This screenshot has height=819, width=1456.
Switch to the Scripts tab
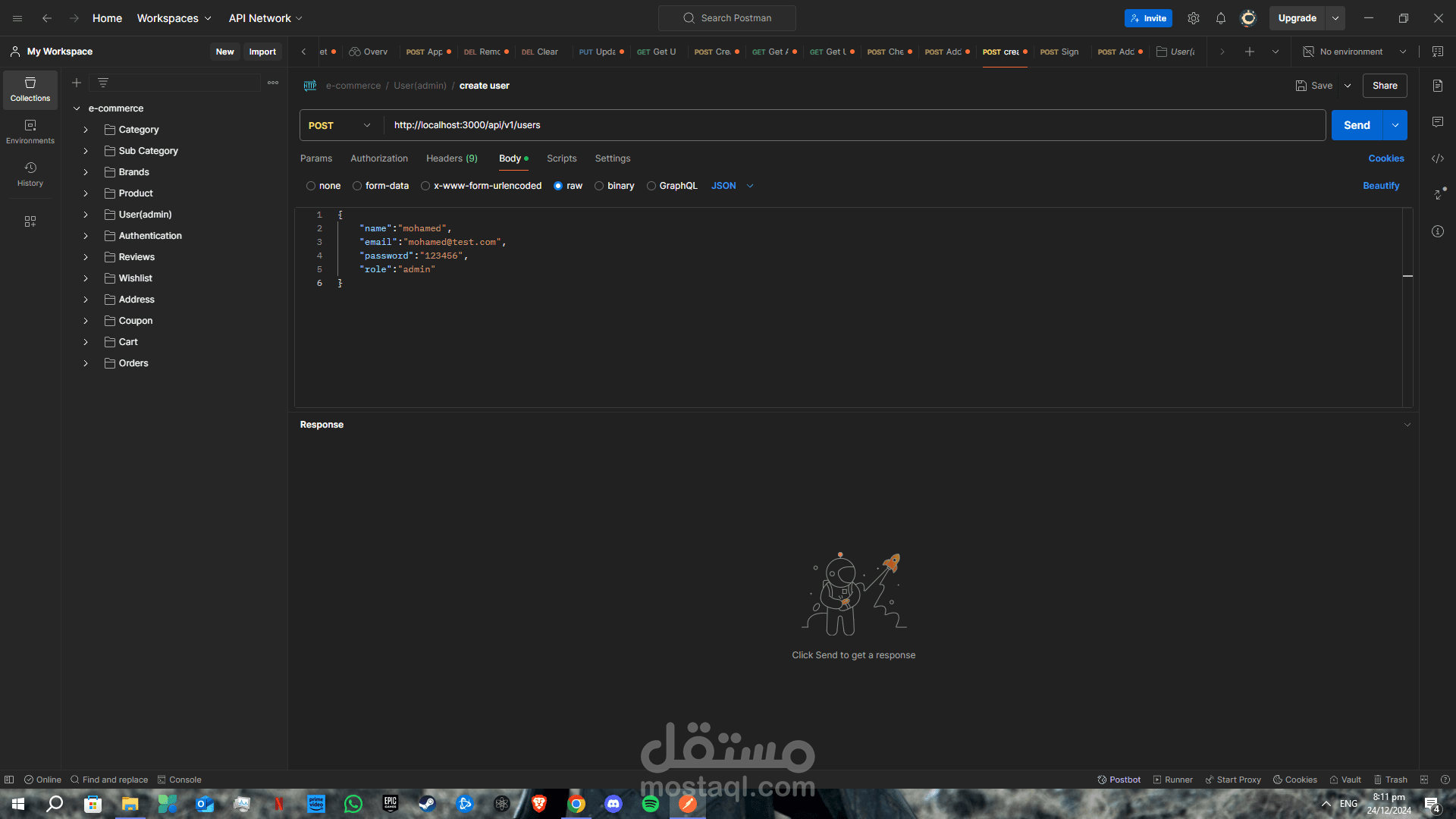click(x=562, y=158)
